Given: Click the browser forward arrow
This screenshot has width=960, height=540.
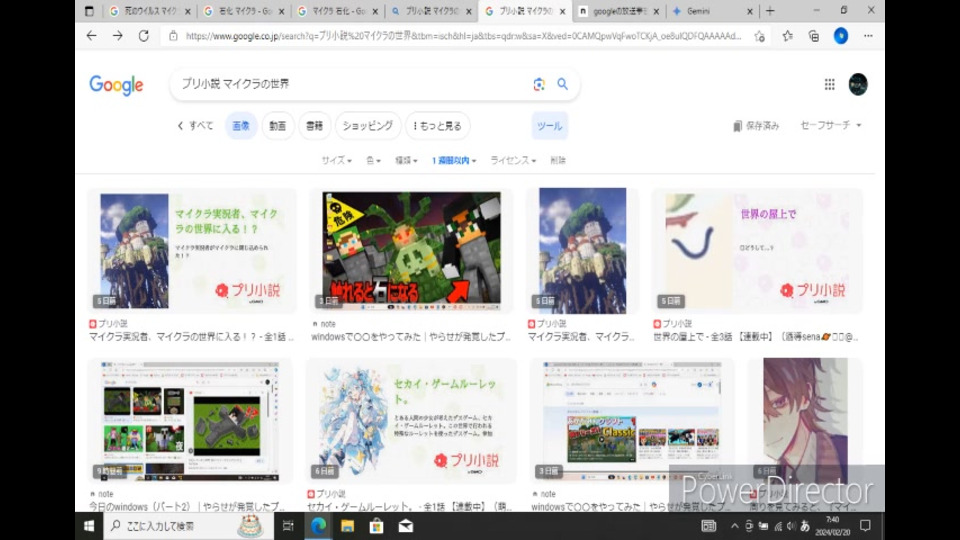Looking at the screenshot, I should click(x=118, y=36).
